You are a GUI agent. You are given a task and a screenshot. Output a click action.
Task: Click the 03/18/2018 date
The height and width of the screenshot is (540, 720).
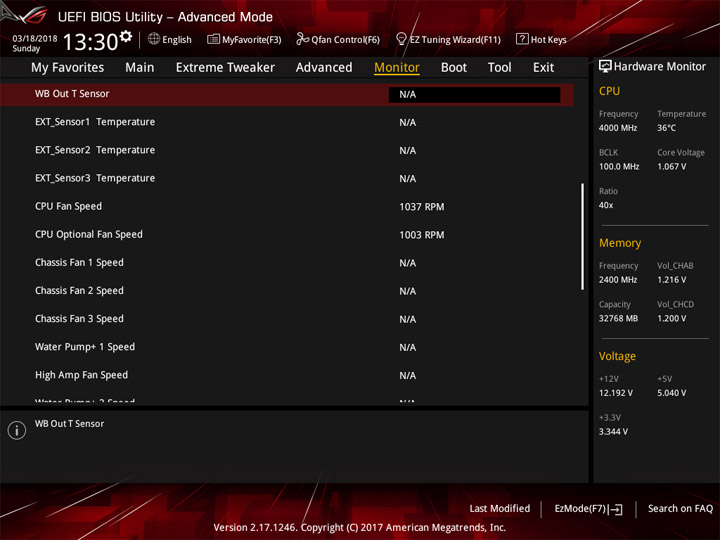click(x=35, y=39)
